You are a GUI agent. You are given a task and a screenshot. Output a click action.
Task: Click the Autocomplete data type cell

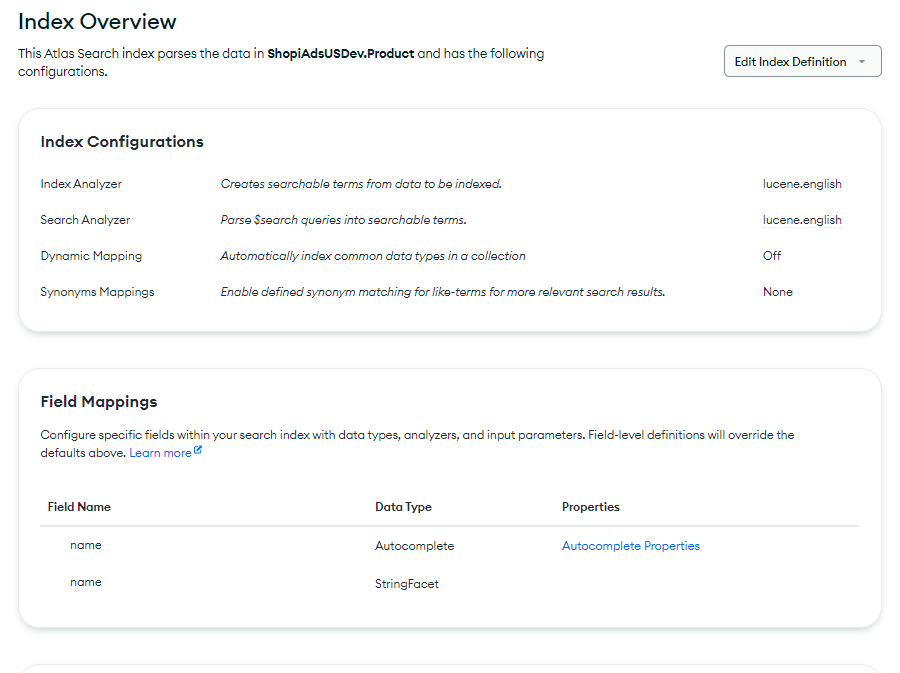pos(414,546)
